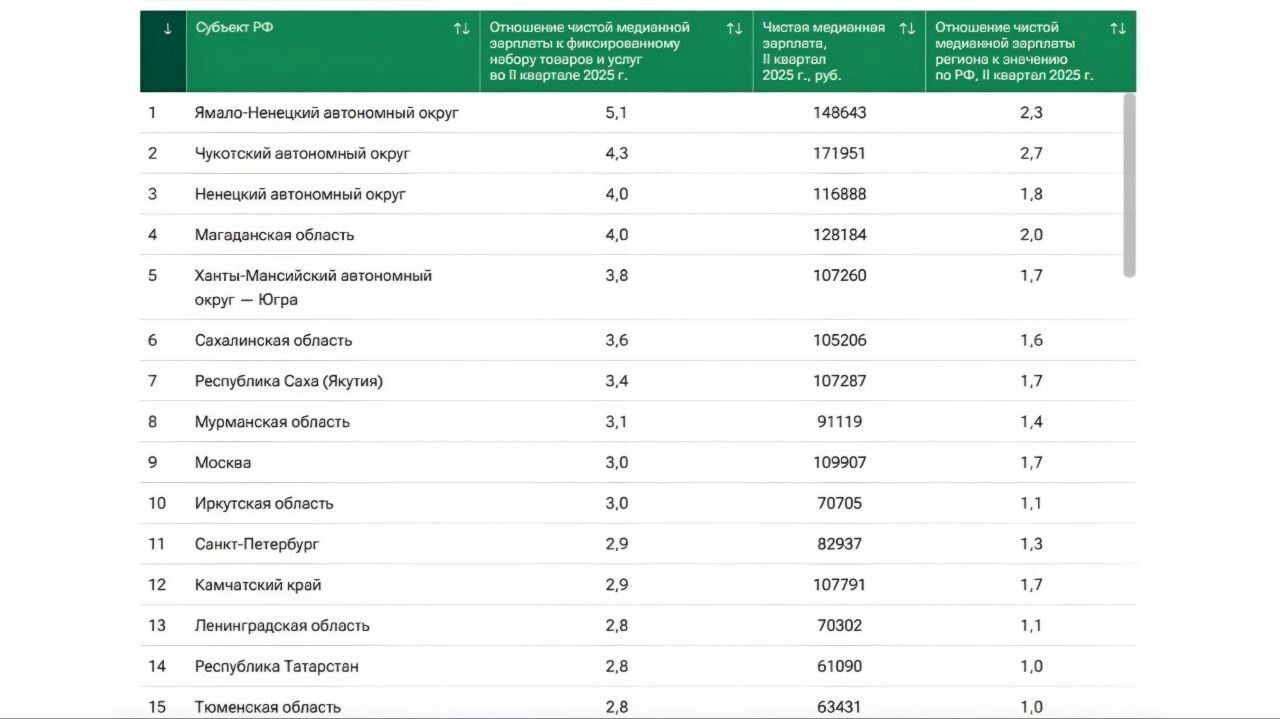This screenshot has height=719, width=1280.
Task: Click the Ленинградская область row
Action: tap(282, 626)
